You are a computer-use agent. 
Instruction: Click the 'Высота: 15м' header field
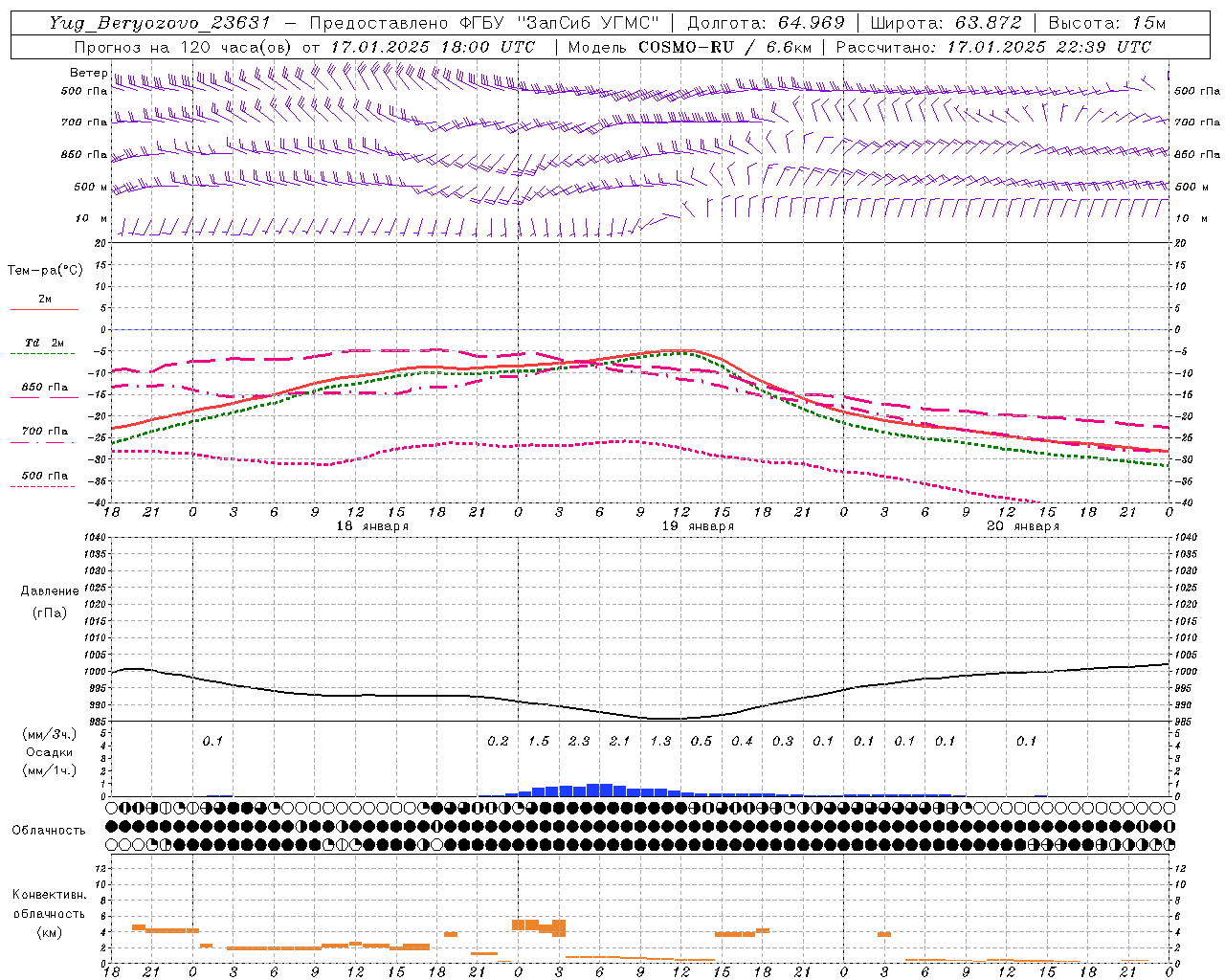[1107, 23]
